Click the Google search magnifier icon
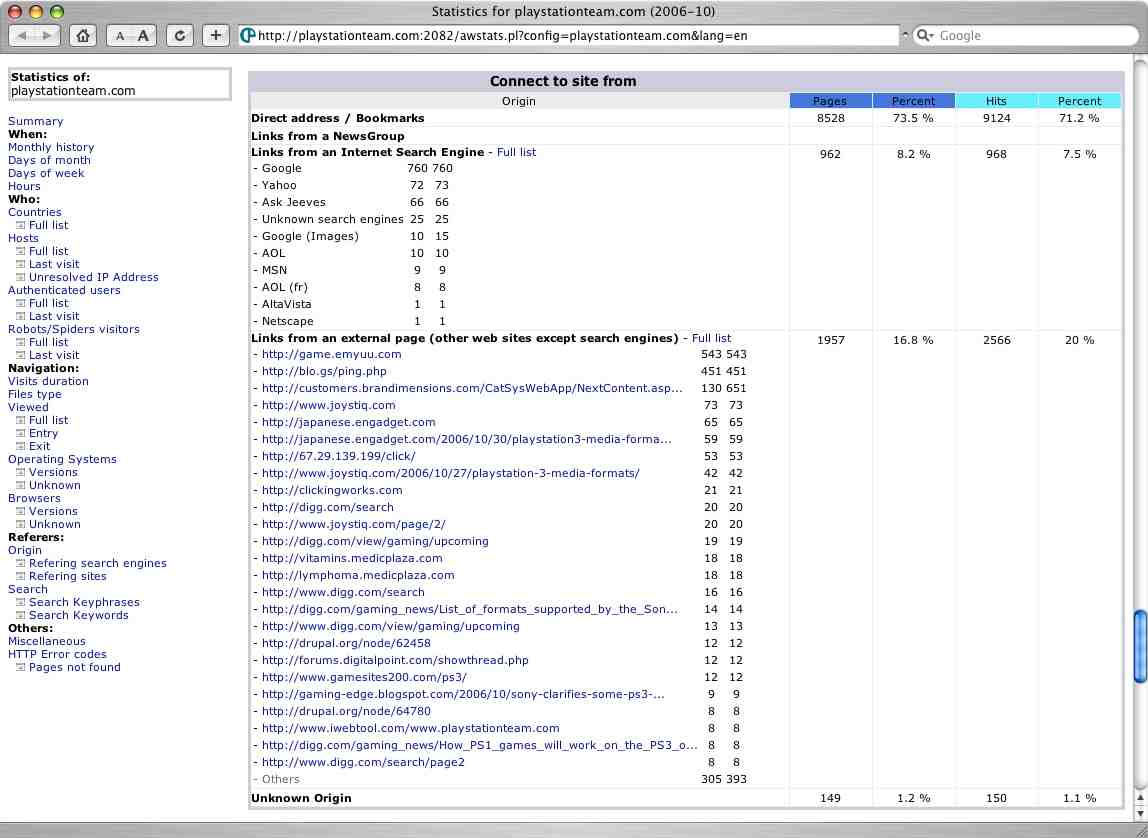The image size is (1148, 838). coord(925,35)
